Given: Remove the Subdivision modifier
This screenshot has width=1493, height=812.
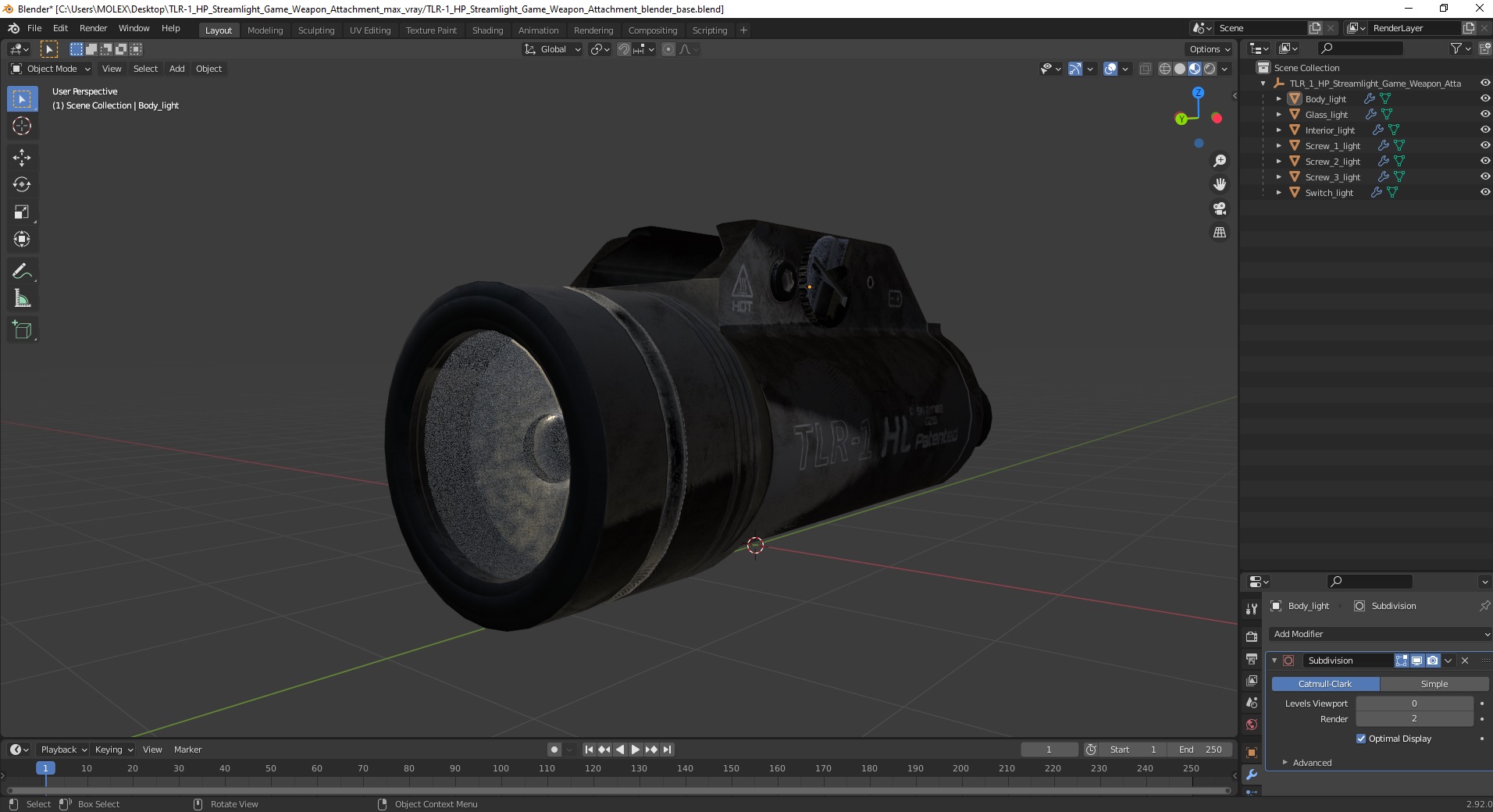Looking at the screenshot, I should point(1465,661).
